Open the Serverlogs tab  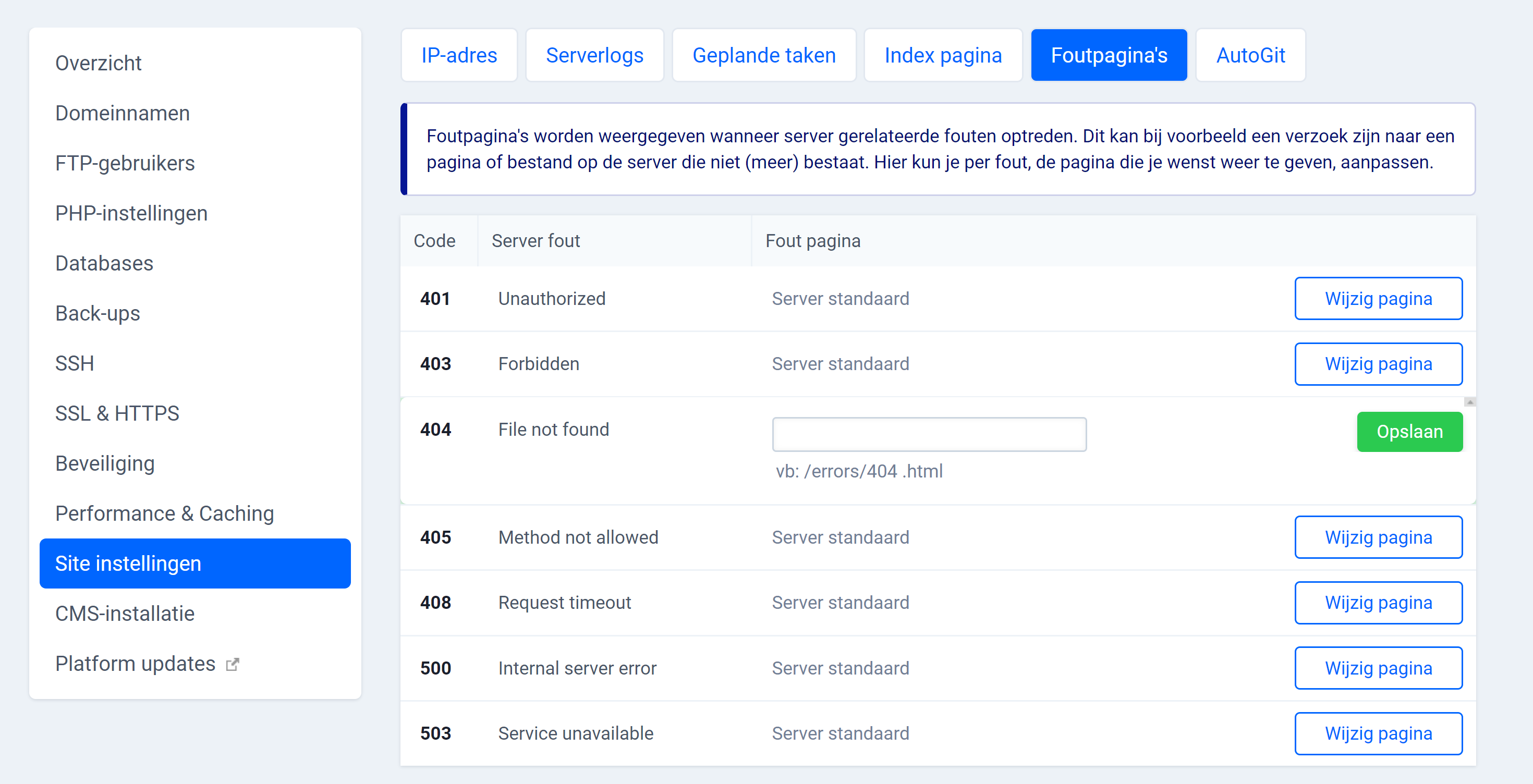click(x=594, y=55)
